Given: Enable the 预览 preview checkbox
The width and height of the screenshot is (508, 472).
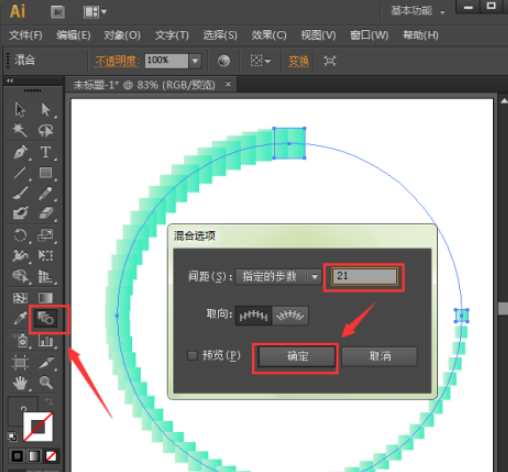Looking at the screenshot, I should coord(192,356).
